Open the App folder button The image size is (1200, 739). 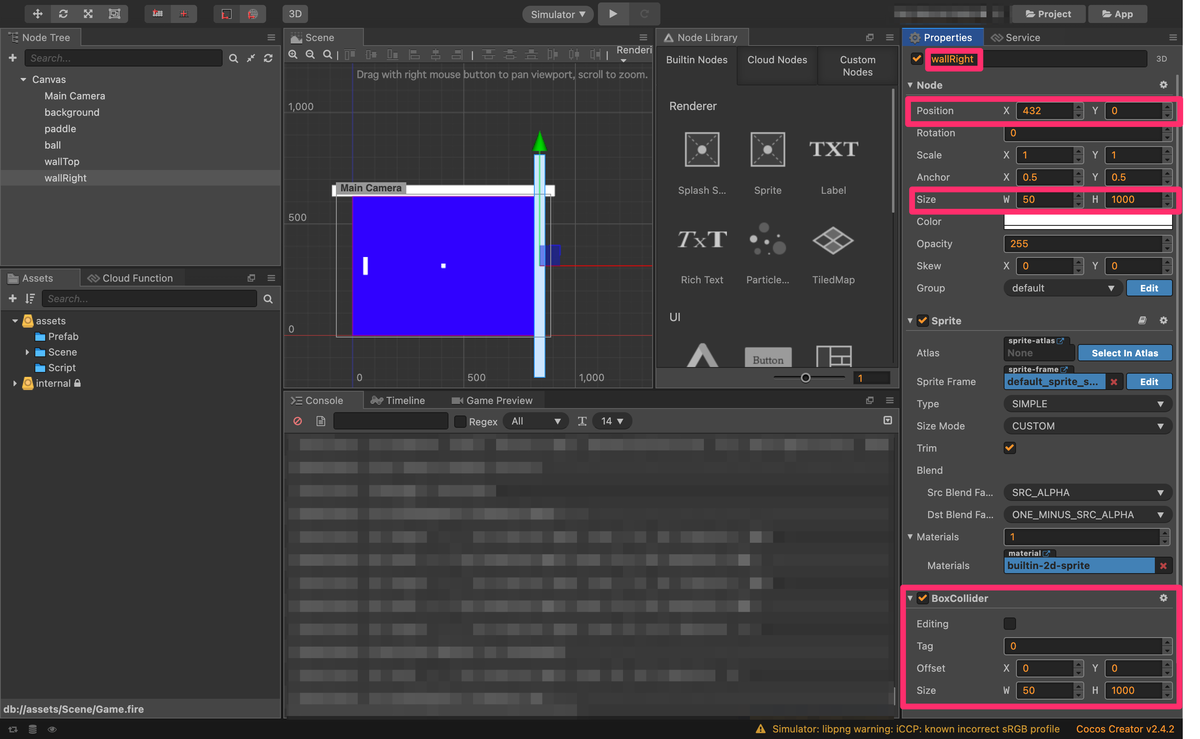click(x=1117, y=14)
